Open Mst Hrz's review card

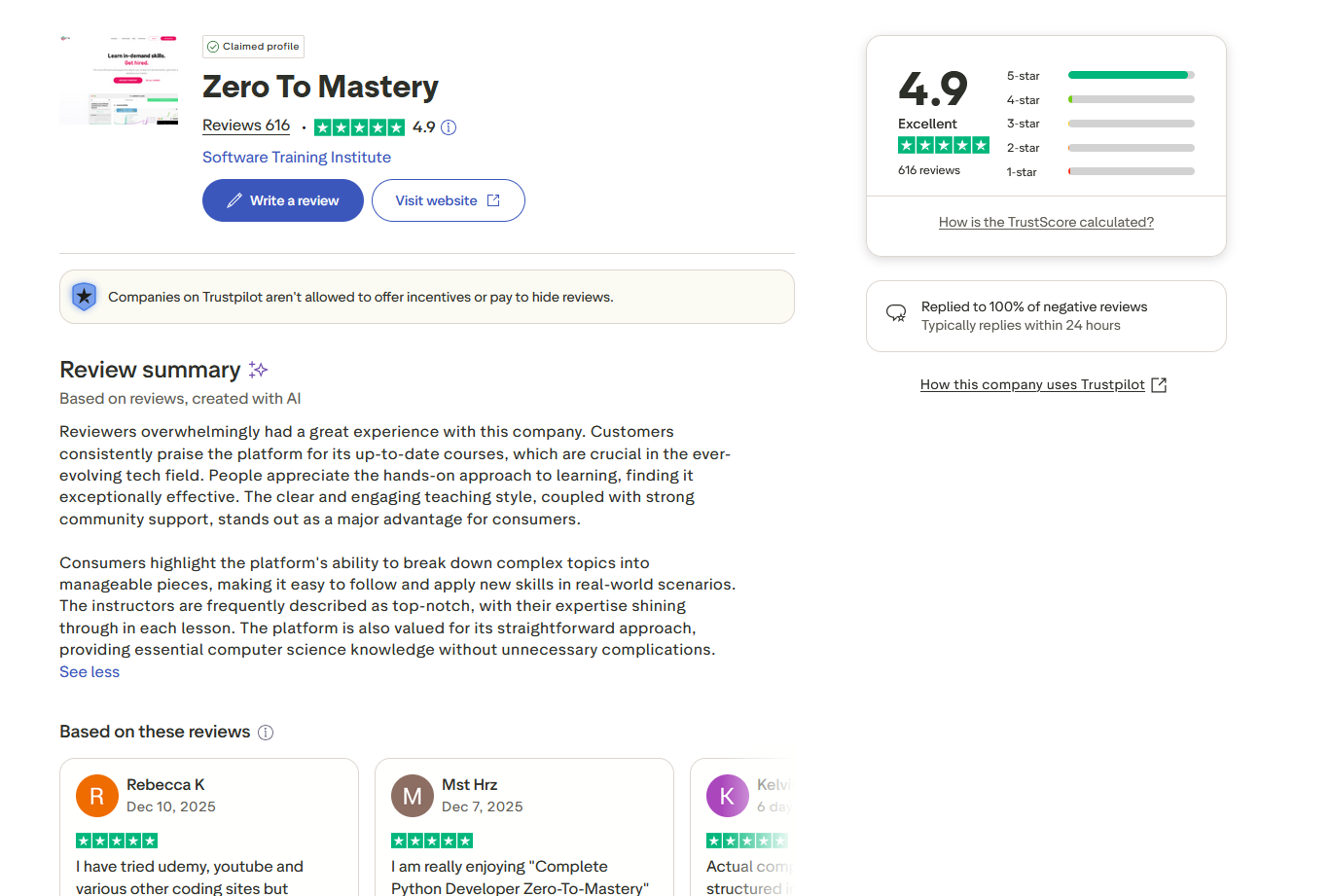524,827
